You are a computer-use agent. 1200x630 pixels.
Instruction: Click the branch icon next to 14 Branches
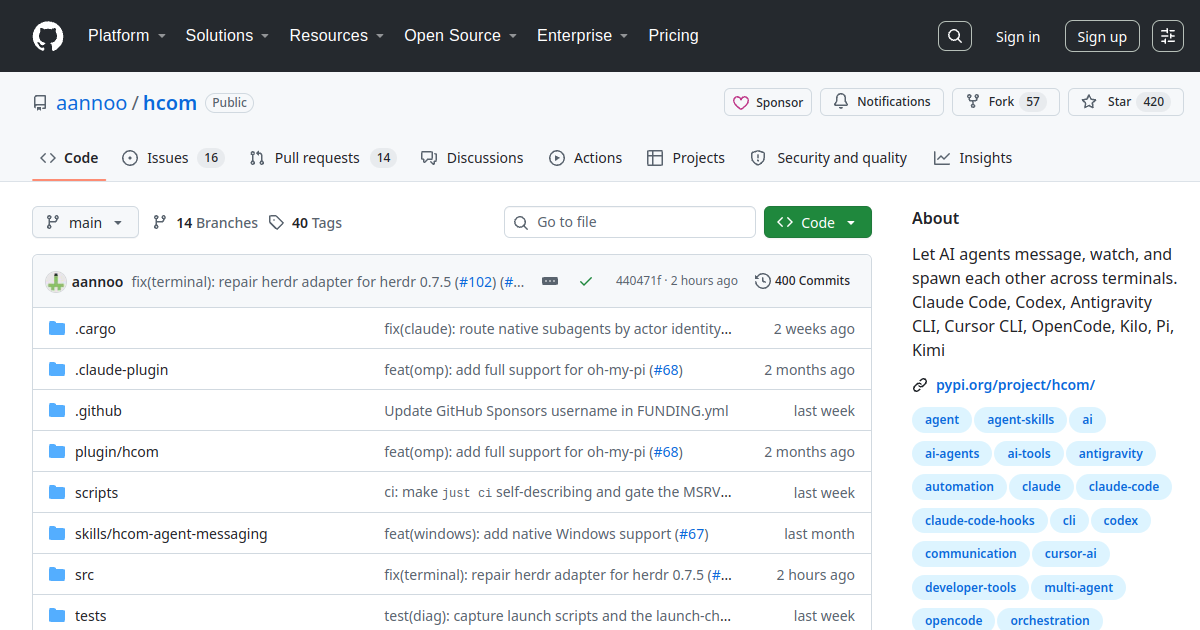160,223
